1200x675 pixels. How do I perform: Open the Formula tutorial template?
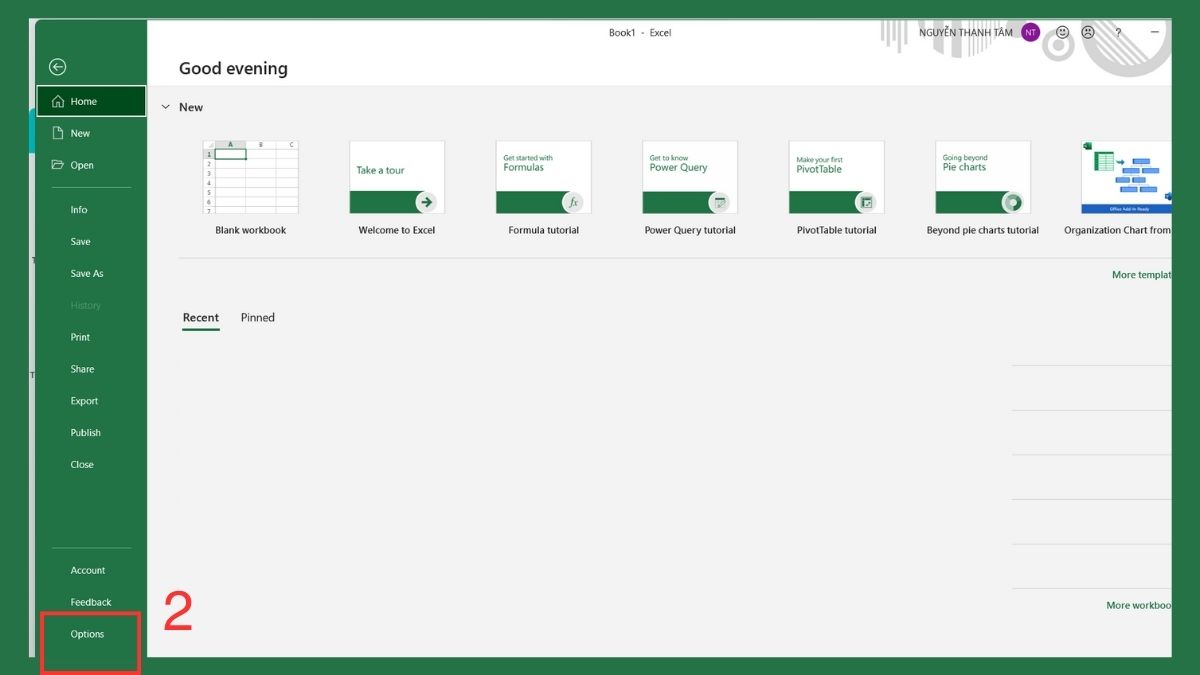pyautogui.click(x=543, y=177)
